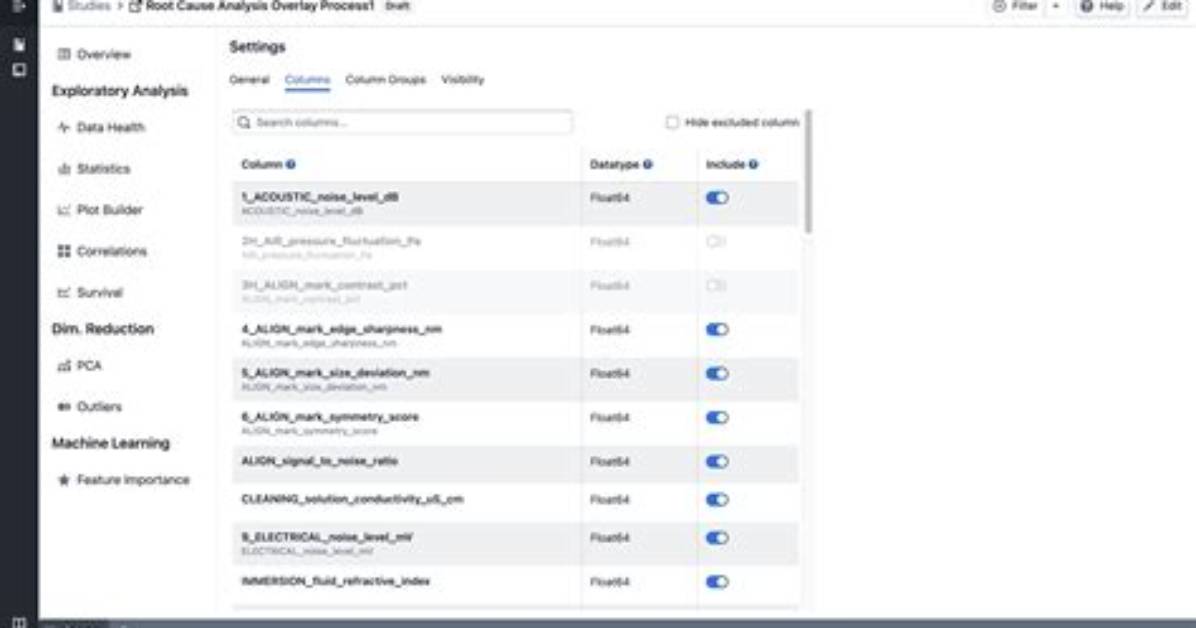Click the bottom-left layout icon in dark rail
The height and width of the screenshot is (628, 1196).
tap(19, 622)
